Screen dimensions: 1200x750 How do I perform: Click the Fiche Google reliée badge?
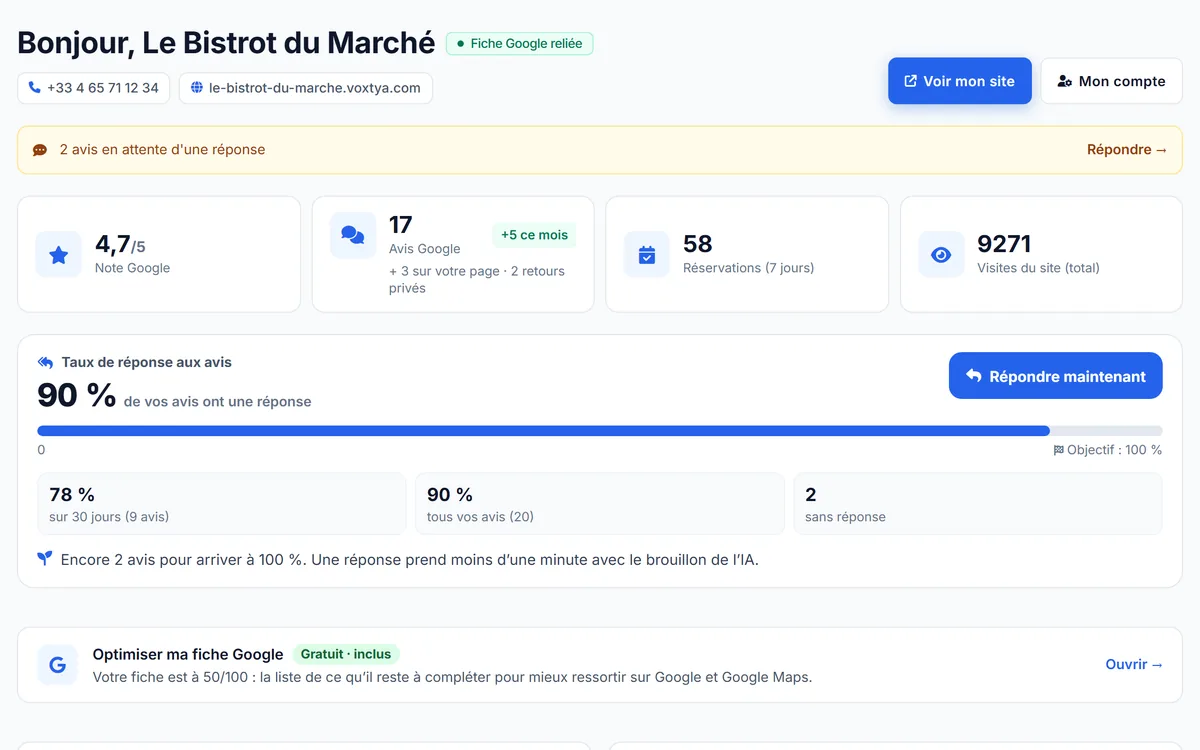[x=520, y=44]
